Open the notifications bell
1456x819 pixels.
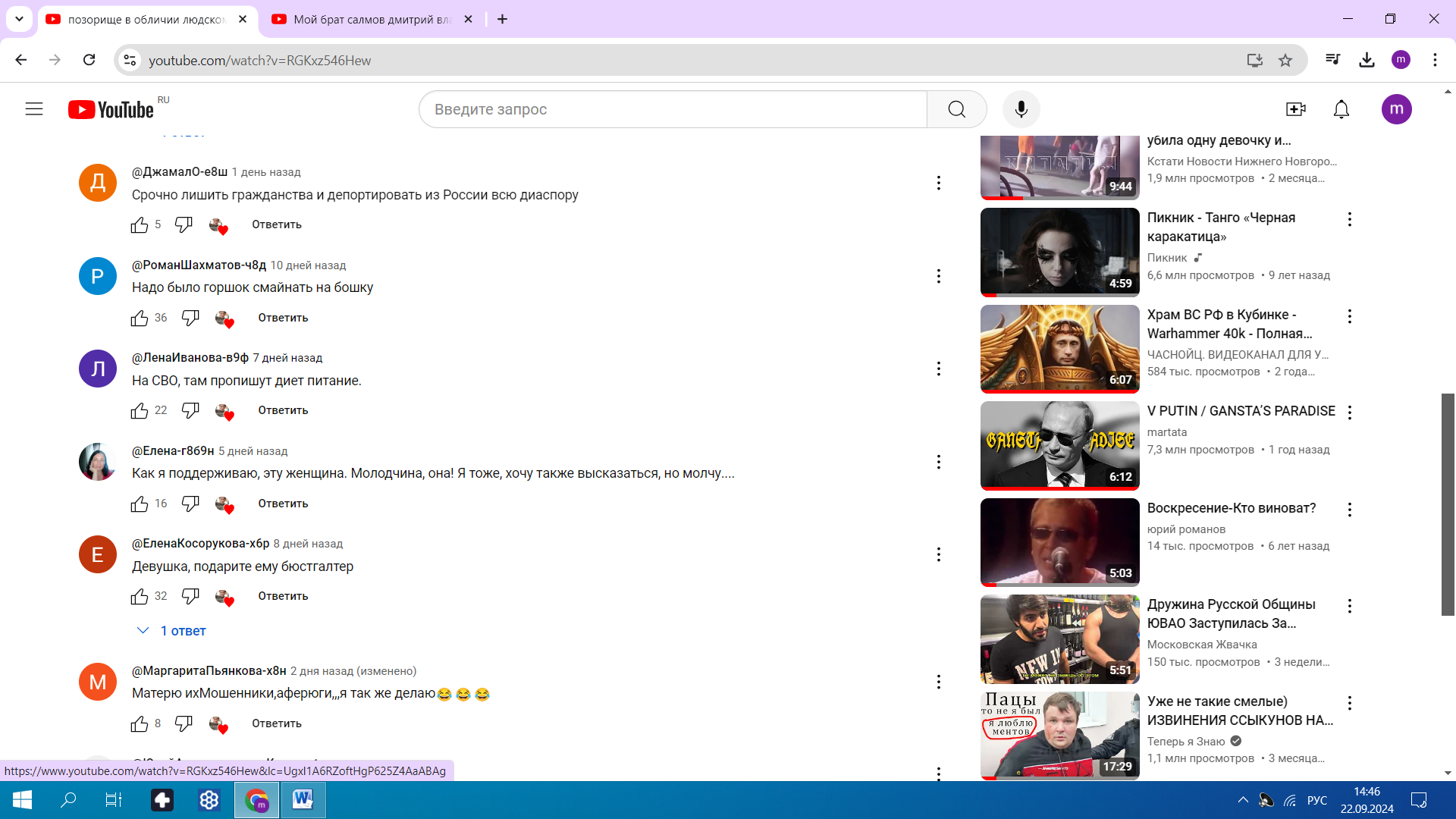click(x=1341, y=109)
